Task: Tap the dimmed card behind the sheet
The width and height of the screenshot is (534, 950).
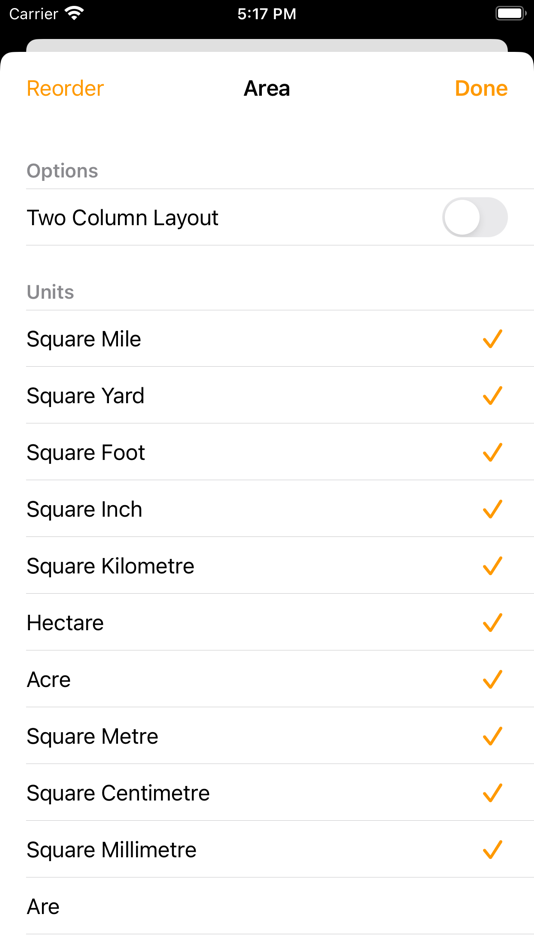Action: (267, 46)
